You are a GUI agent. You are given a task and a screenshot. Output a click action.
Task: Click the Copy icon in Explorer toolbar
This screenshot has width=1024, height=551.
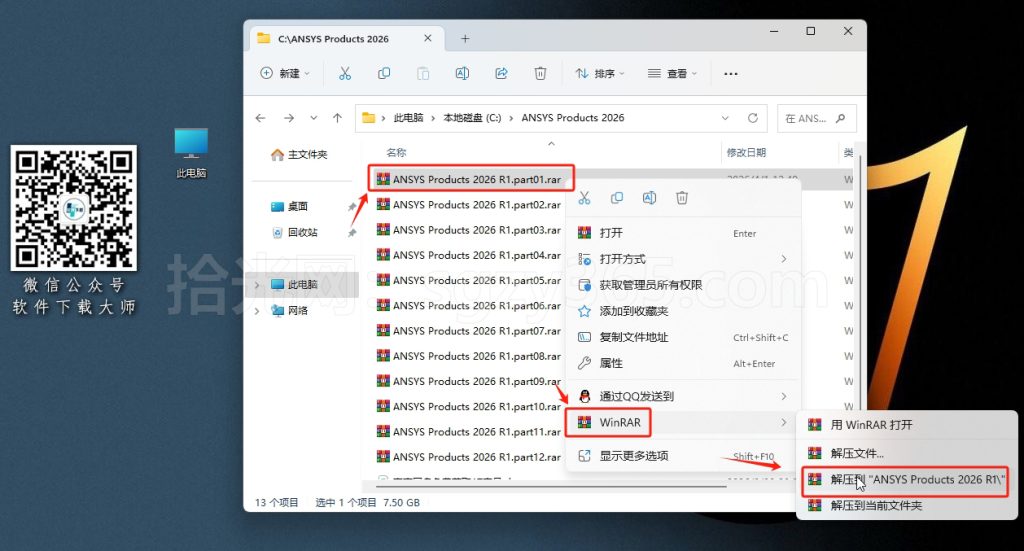coord(384,74)
